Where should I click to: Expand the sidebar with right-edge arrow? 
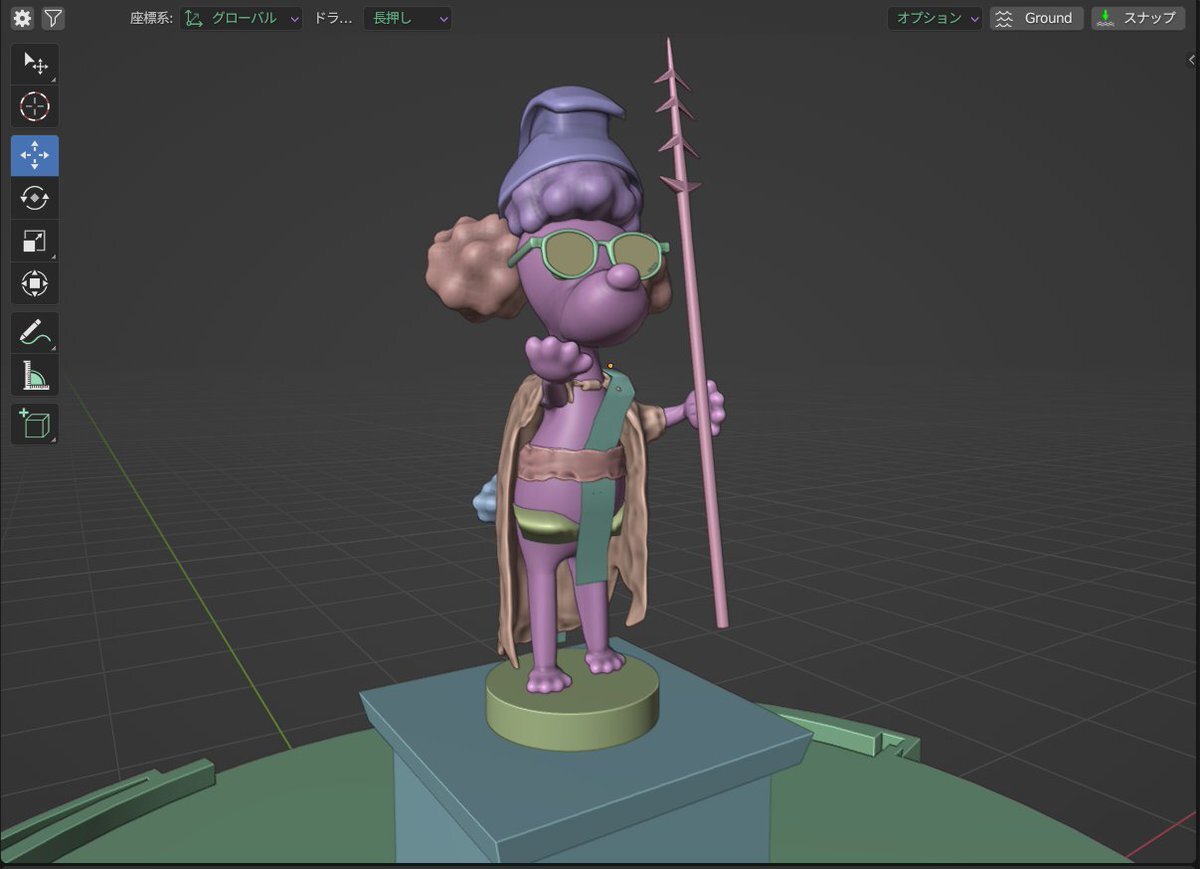pyautogui.click(x=1191, y=61)
